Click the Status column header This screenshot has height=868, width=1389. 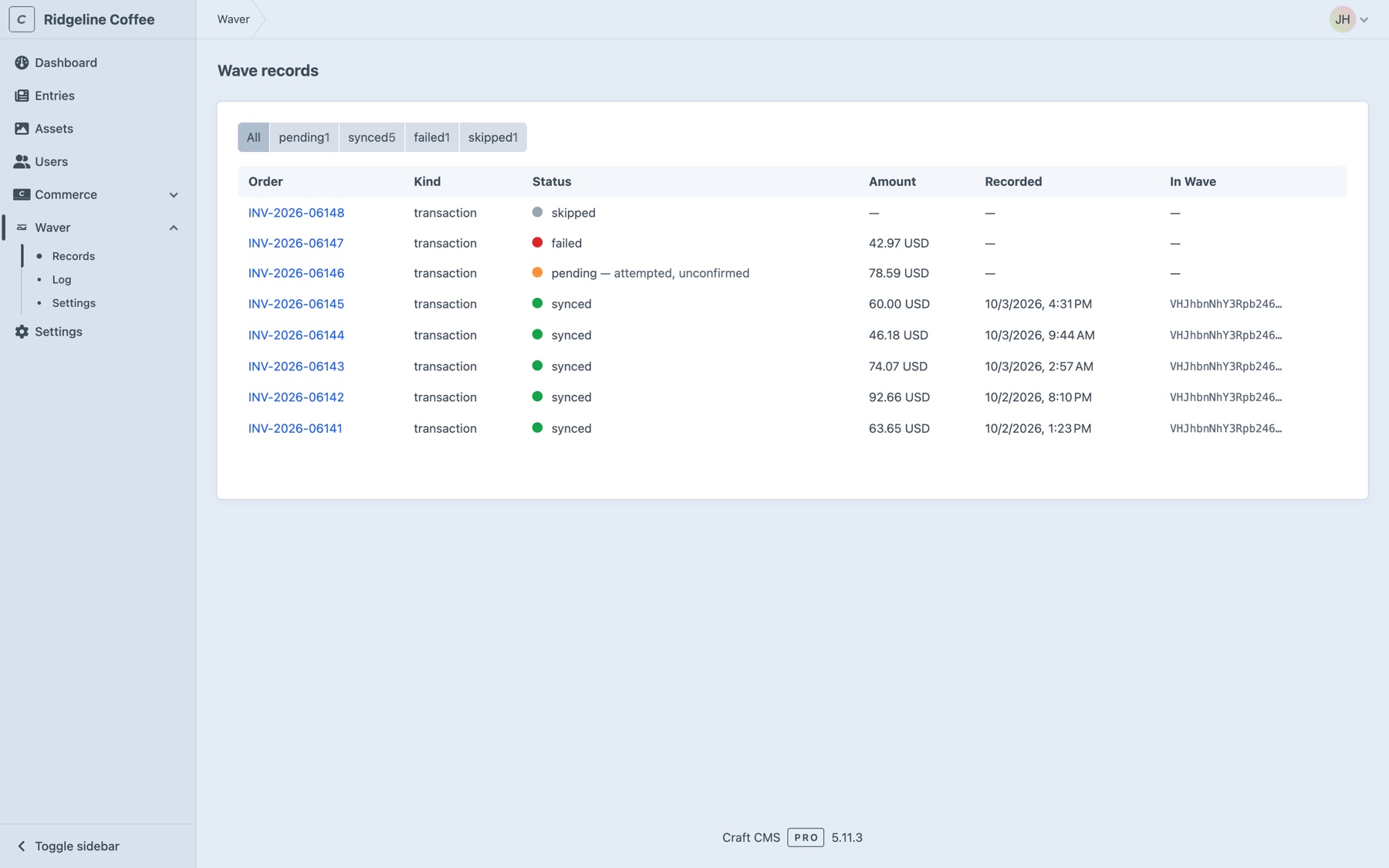pyautogui.click(x=552, y=182)
